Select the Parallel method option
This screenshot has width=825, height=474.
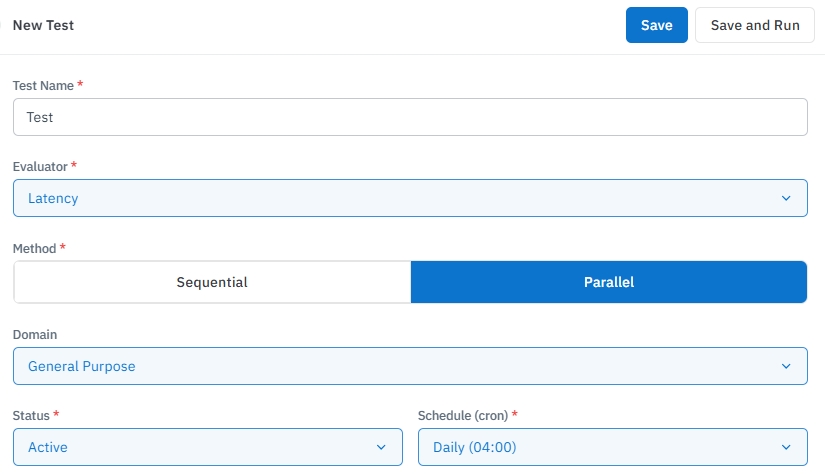tap(608, 282)
